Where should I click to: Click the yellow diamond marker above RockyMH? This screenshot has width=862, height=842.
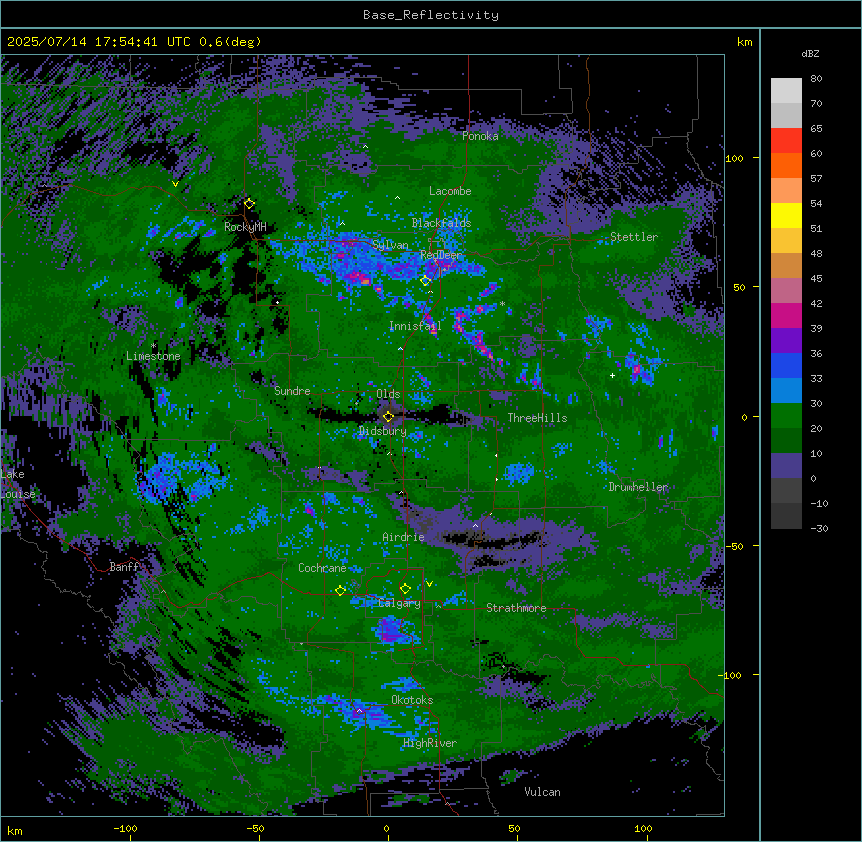click(249, 203)
